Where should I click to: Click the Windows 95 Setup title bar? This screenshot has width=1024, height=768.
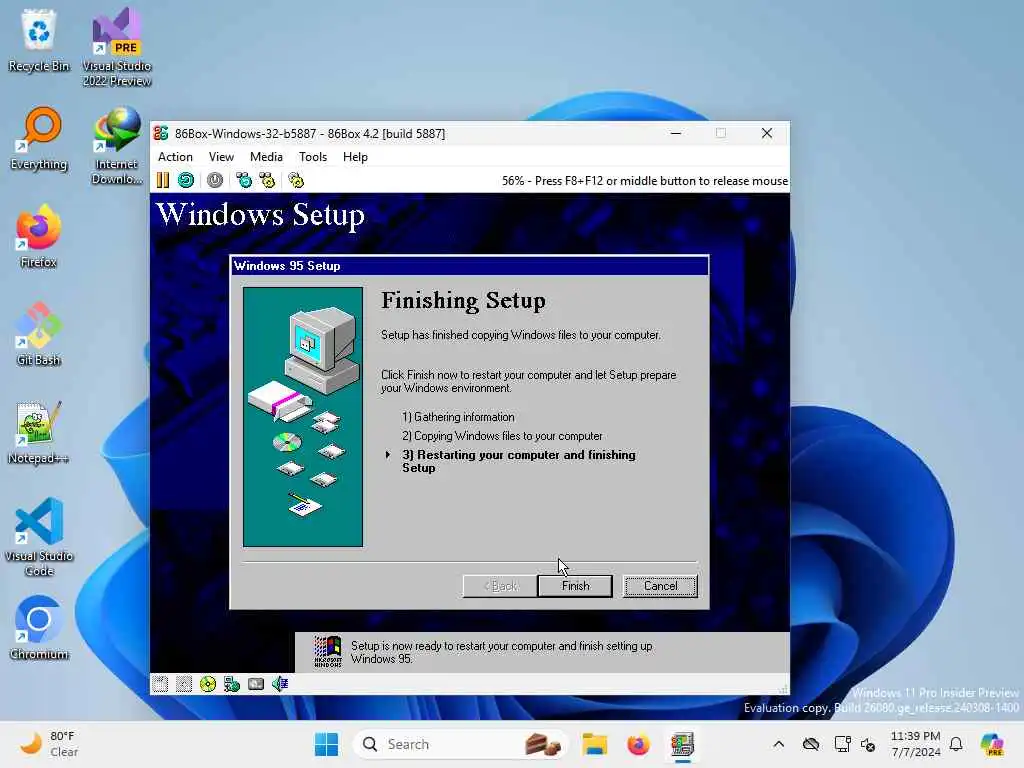tap(470, 266)
